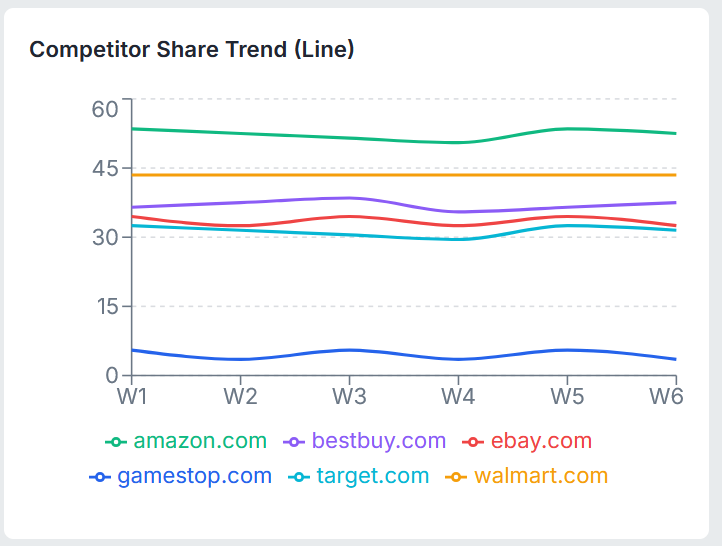Viewport: 722px width, 546px height.
Task: Hide the bestbuy.com series via legend label
Action: 378,441
